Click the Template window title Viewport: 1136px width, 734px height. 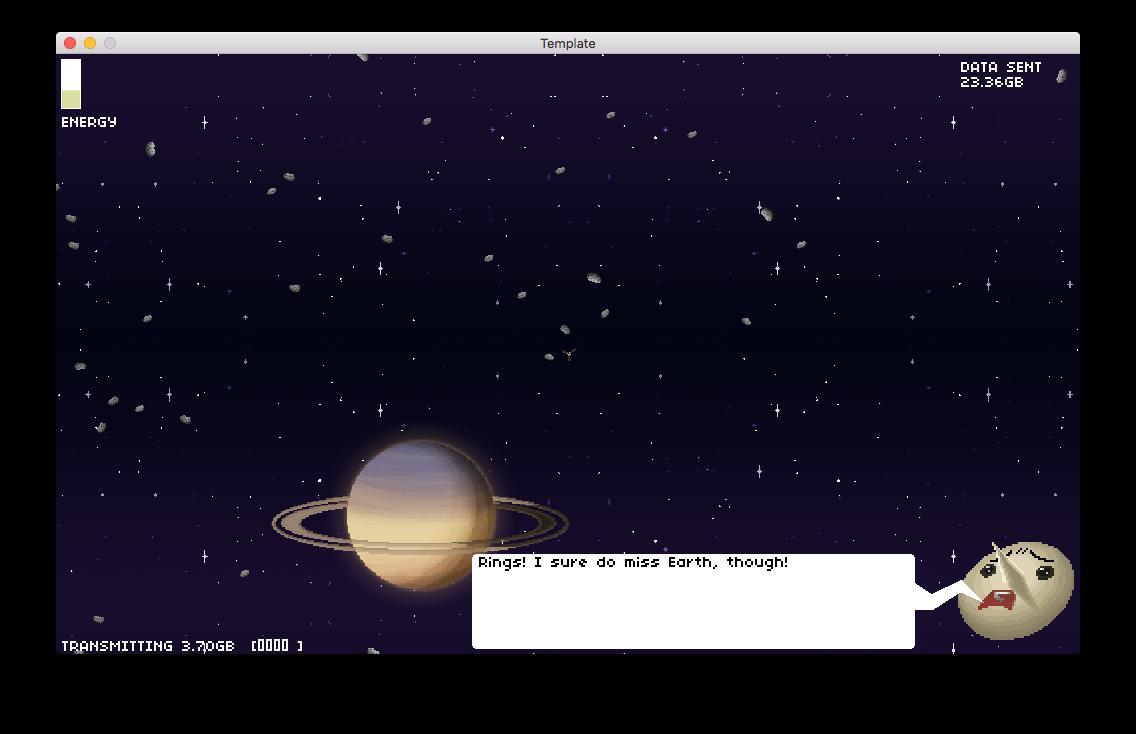[567, 43]
